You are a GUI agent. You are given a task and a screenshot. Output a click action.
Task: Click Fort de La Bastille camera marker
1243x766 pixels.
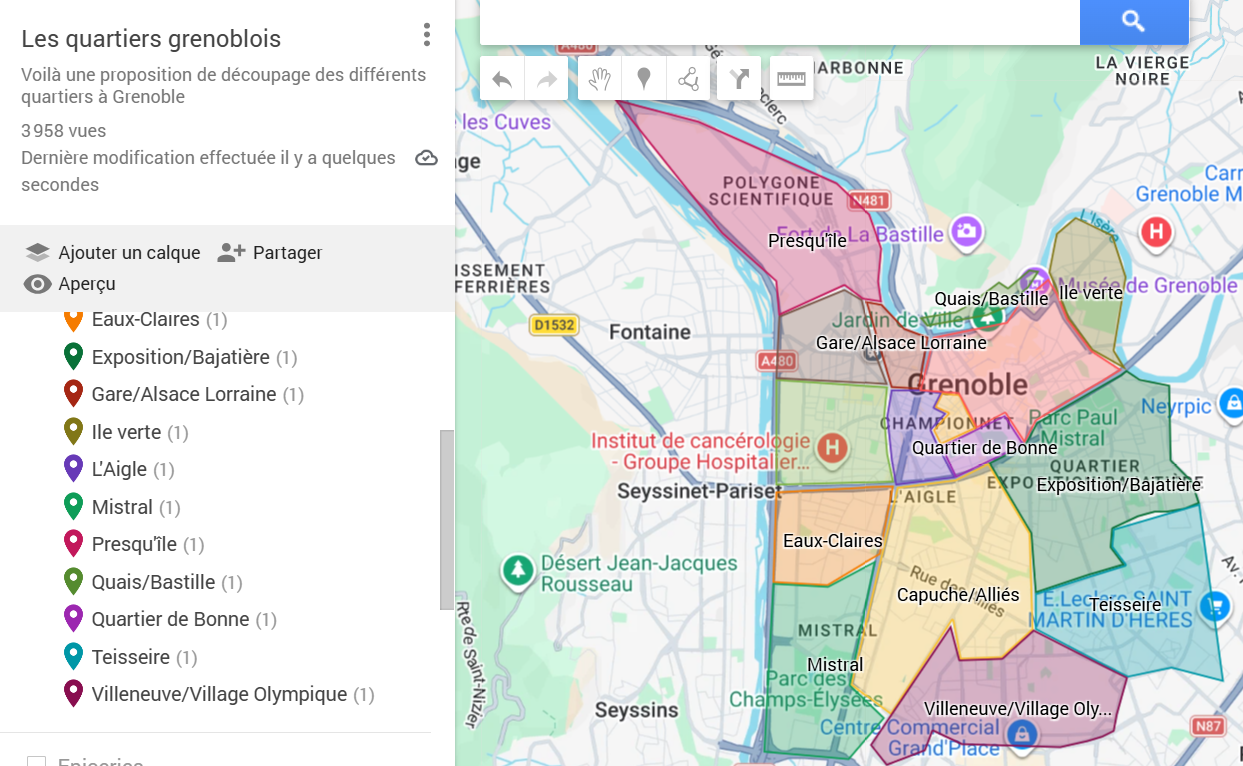(966, 232)
